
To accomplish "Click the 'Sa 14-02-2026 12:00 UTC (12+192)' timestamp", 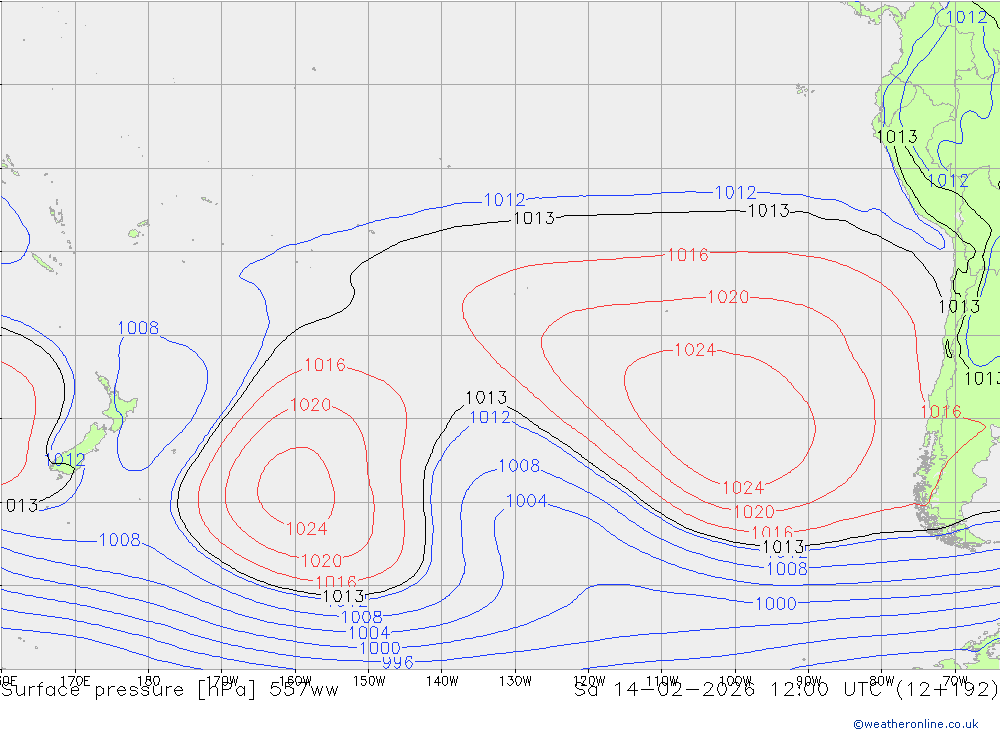I will tap(786, 690).
